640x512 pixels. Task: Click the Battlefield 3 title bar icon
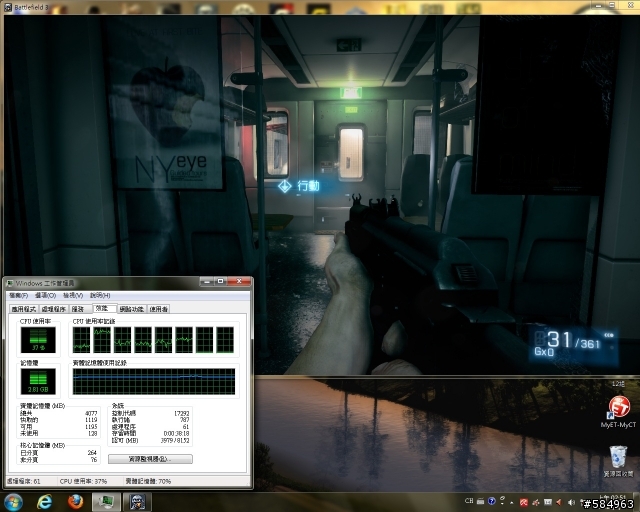pos(8,7)
